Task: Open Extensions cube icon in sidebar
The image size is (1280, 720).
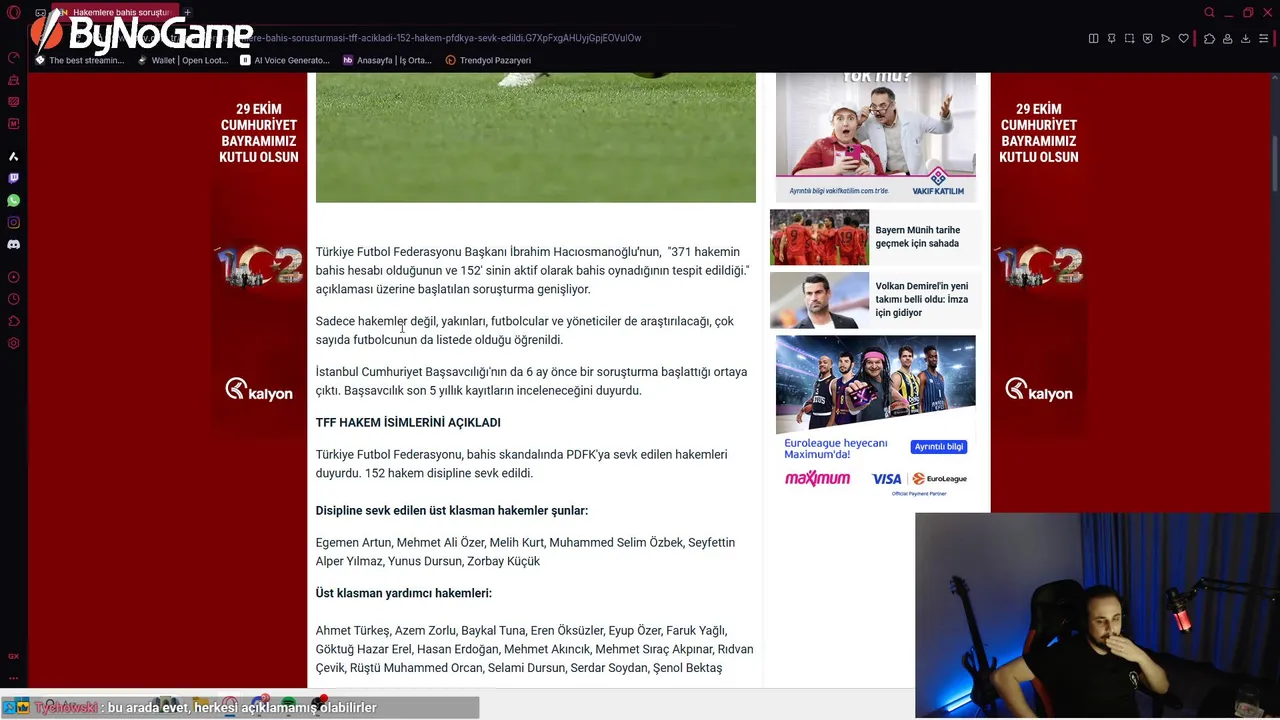Action: [13, 321]
